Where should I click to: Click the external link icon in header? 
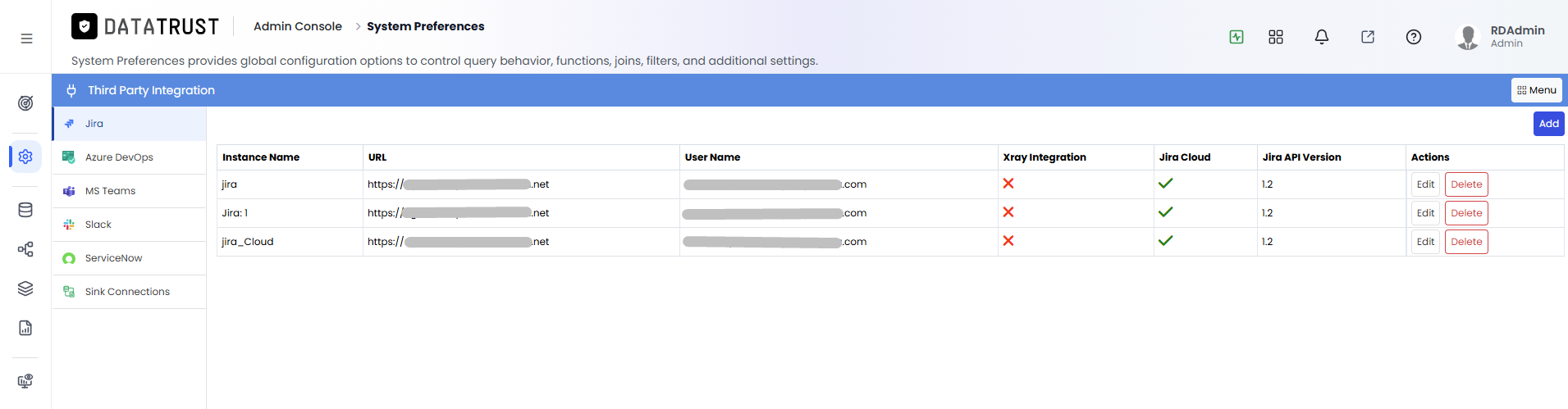point(1368,37)
